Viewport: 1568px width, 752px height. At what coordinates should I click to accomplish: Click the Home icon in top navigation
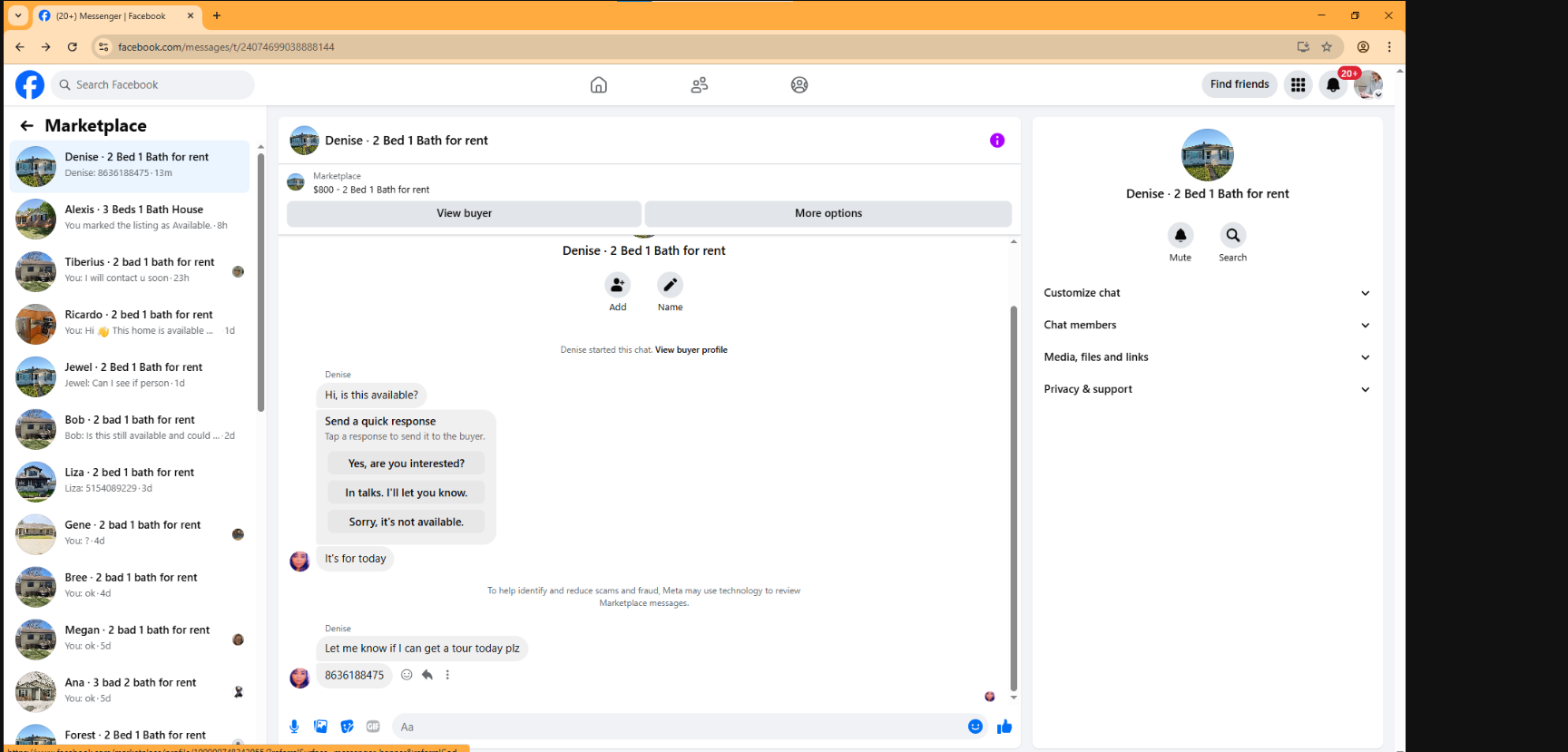599,84
